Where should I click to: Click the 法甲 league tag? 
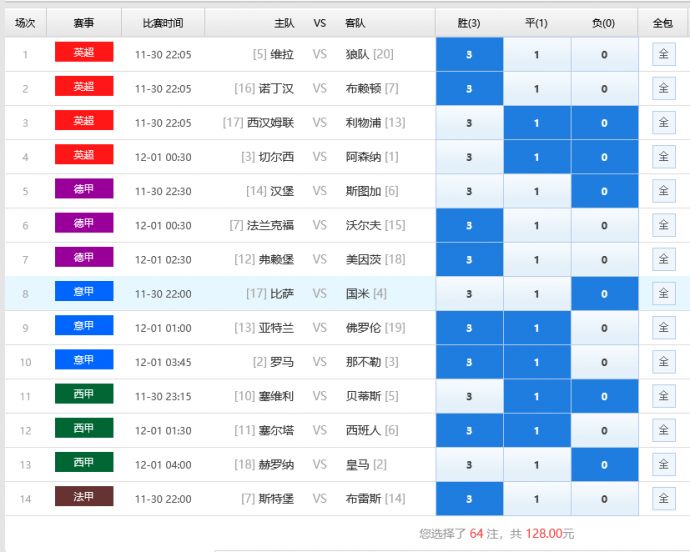(84, 498)
